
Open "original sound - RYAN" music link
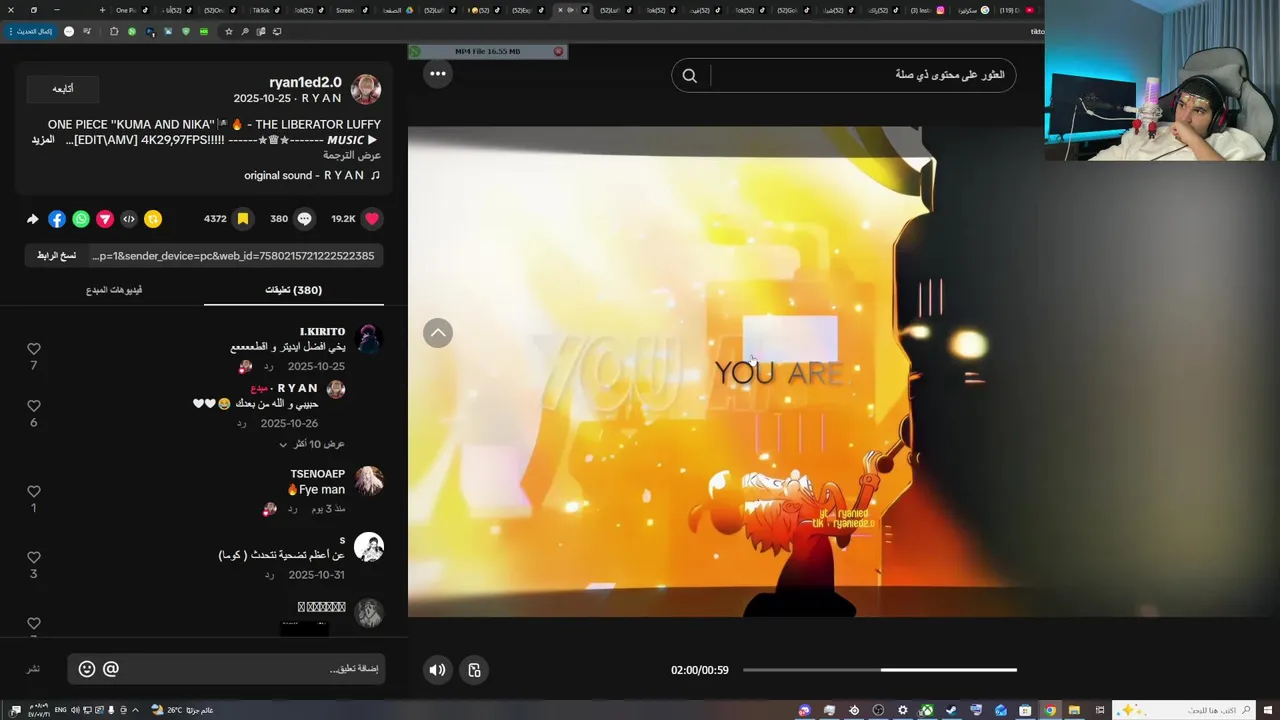pyautogui.click(x=312, y=175)
